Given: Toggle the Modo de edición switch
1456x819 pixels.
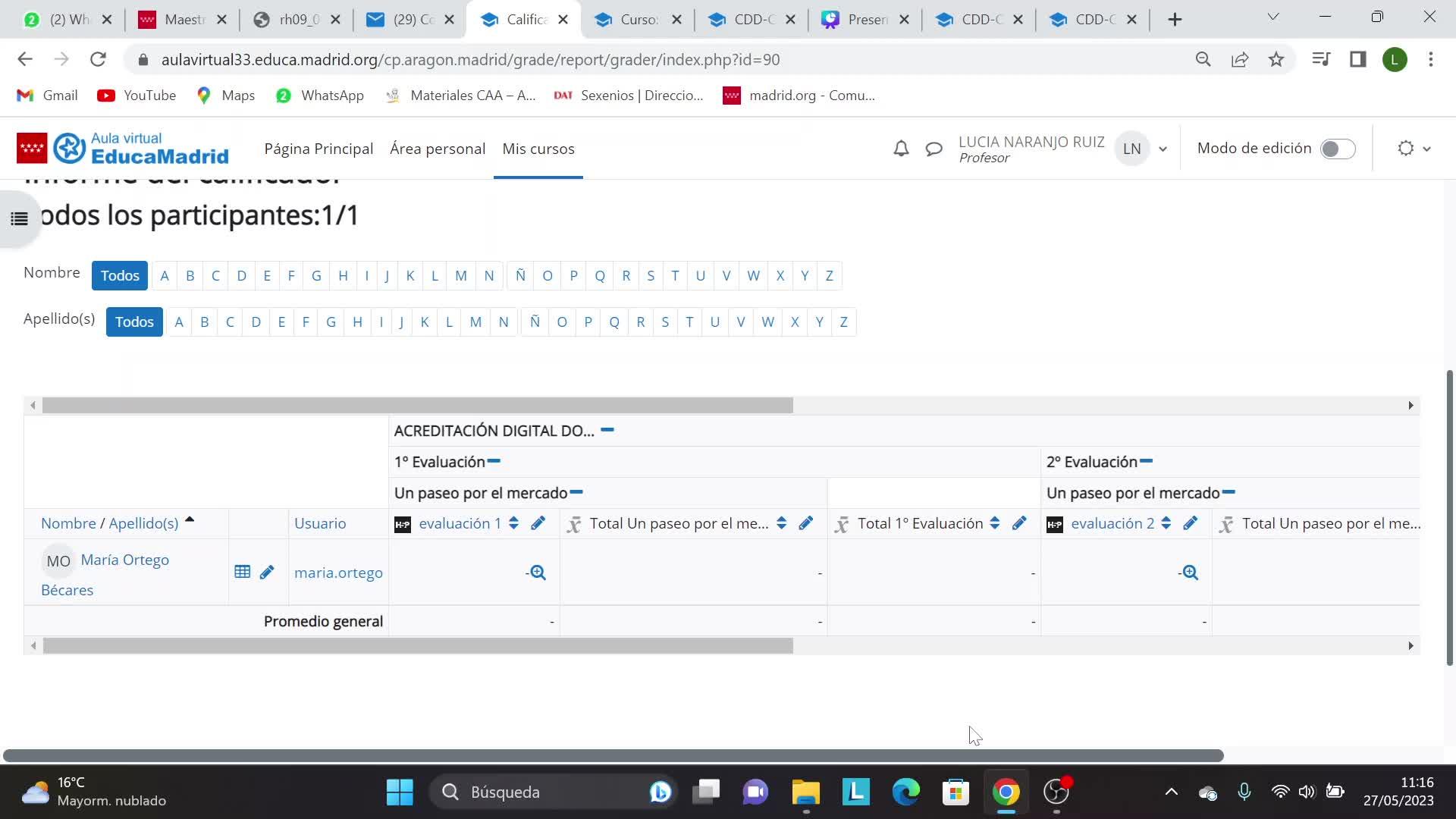Looking at the screenshot, I should (1337, 149).
